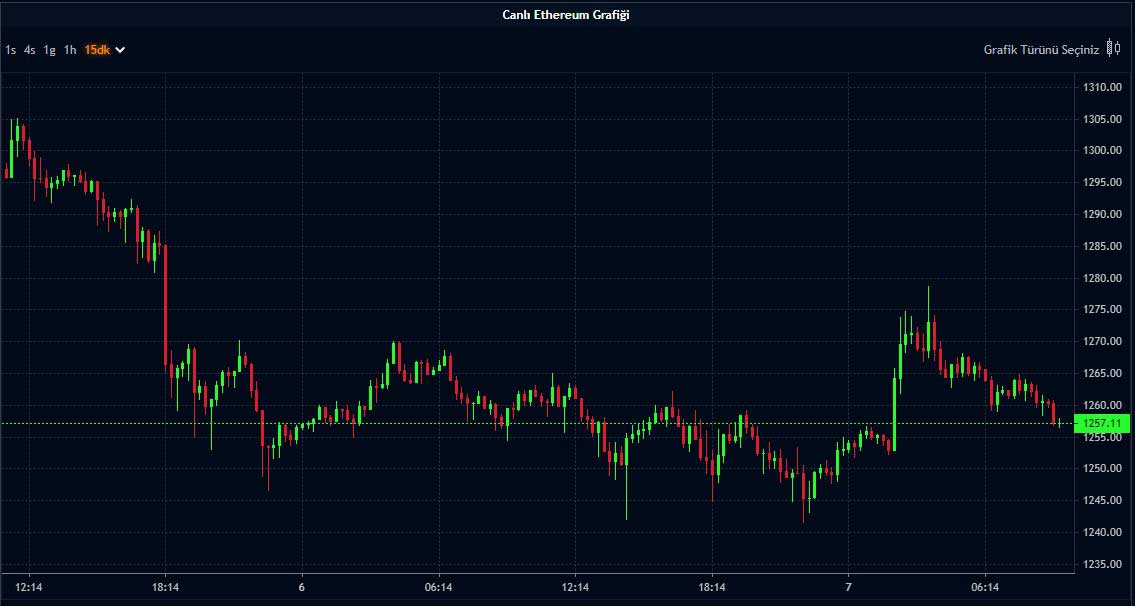
Task: Select the 1g timeframe
Action: [x=49, y=50]
